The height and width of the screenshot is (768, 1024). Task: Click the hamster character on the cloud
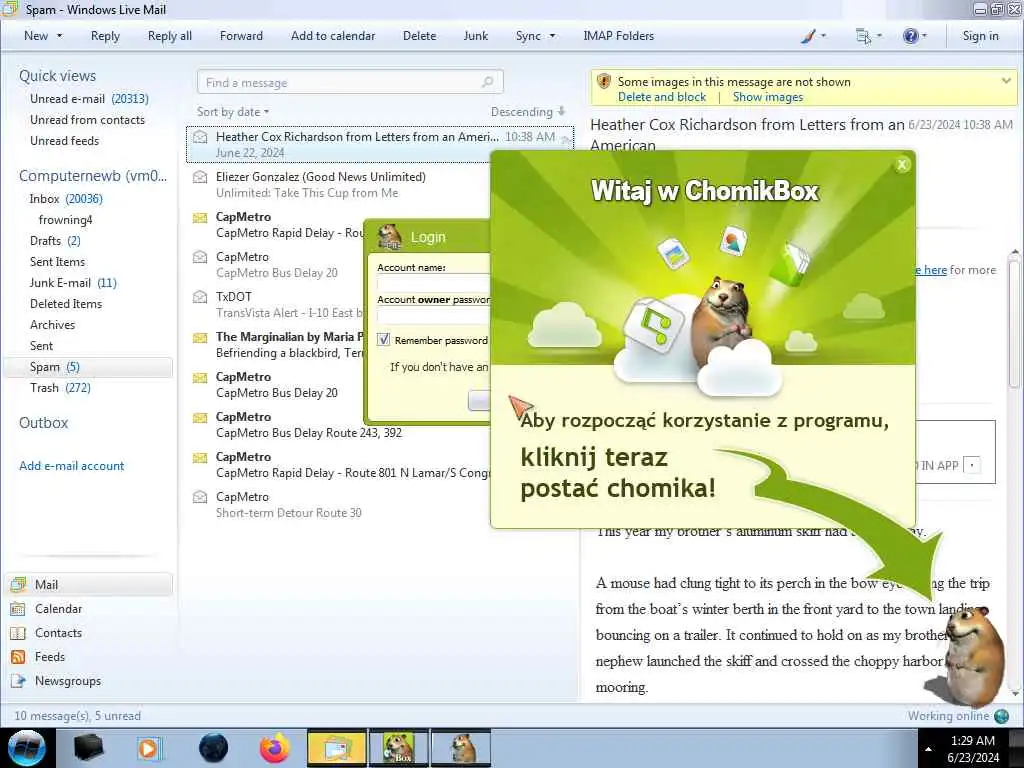coord(722,320)
